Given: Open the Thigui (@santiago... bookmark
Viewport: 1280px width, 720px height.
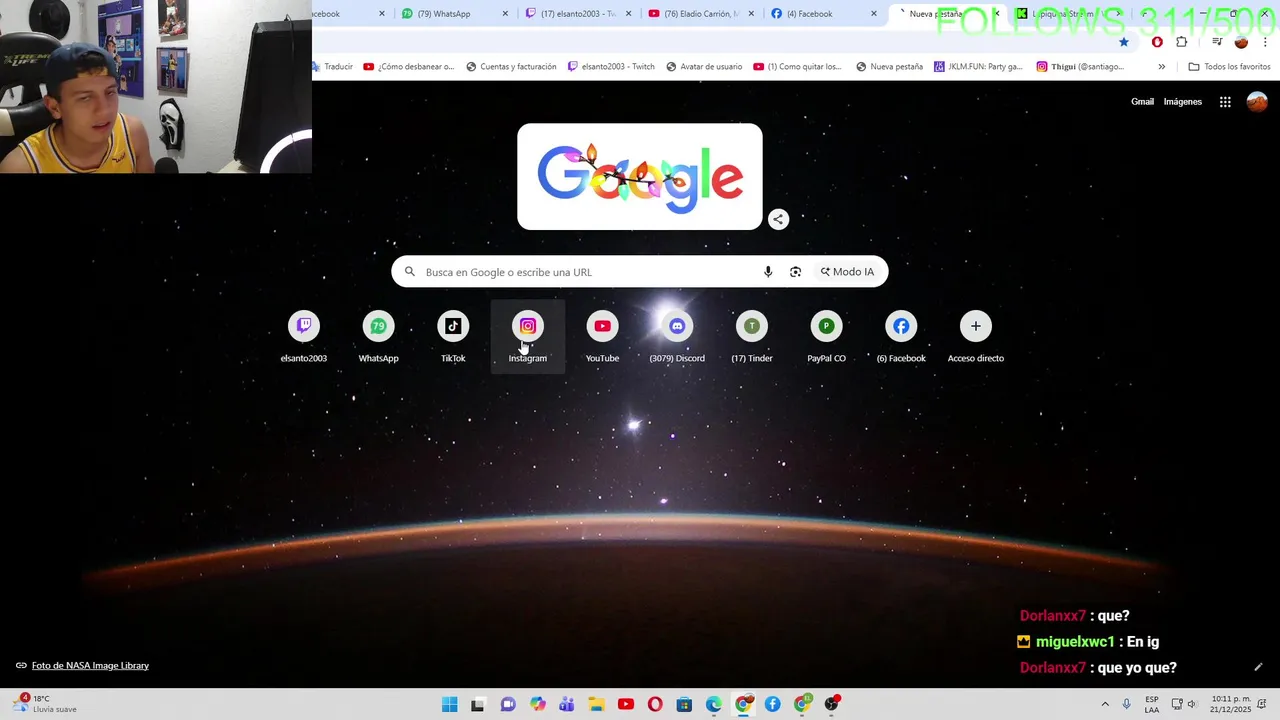Looking at the screenshot, I should click(1080, 67).
